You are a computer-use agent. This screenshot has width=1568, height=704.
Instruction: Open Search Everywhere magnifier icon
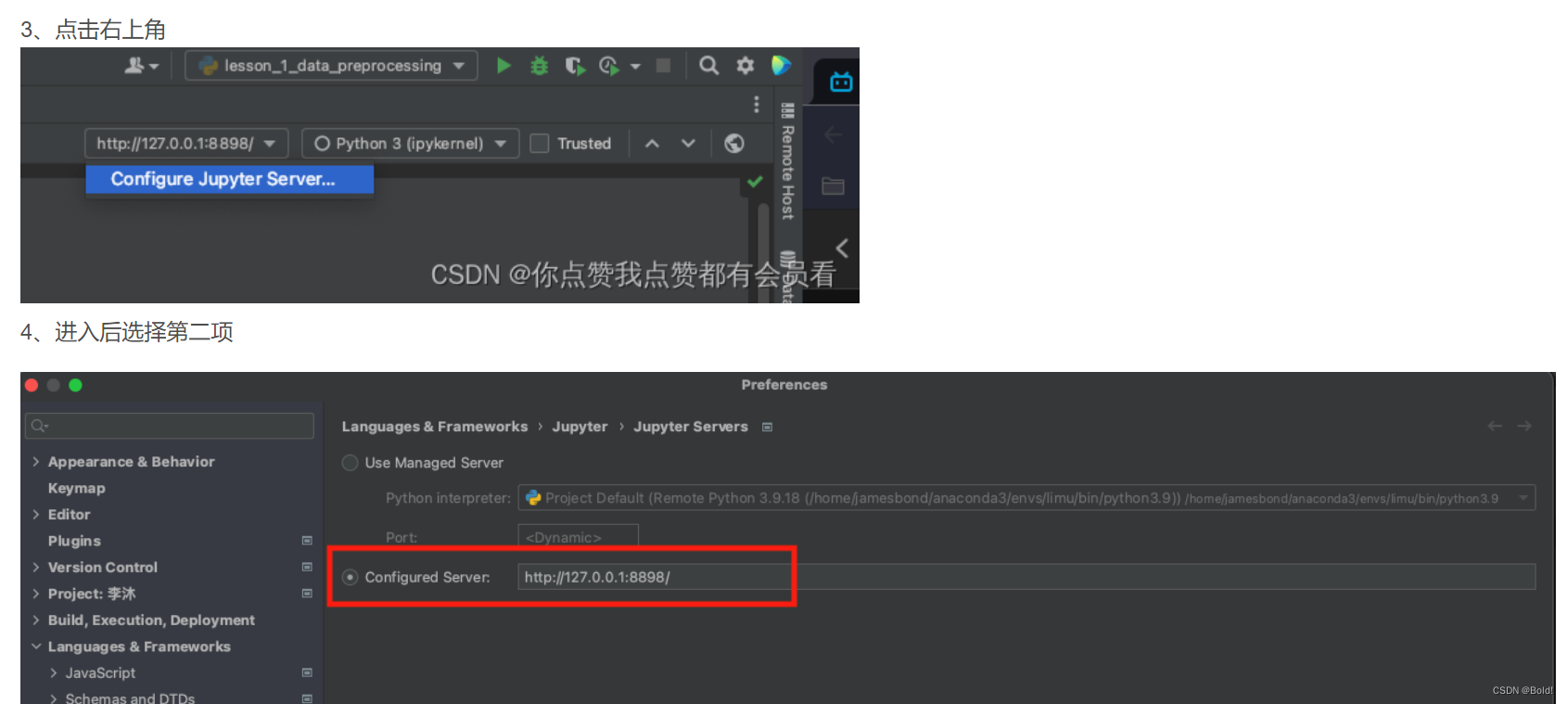[x=708, y=66]
